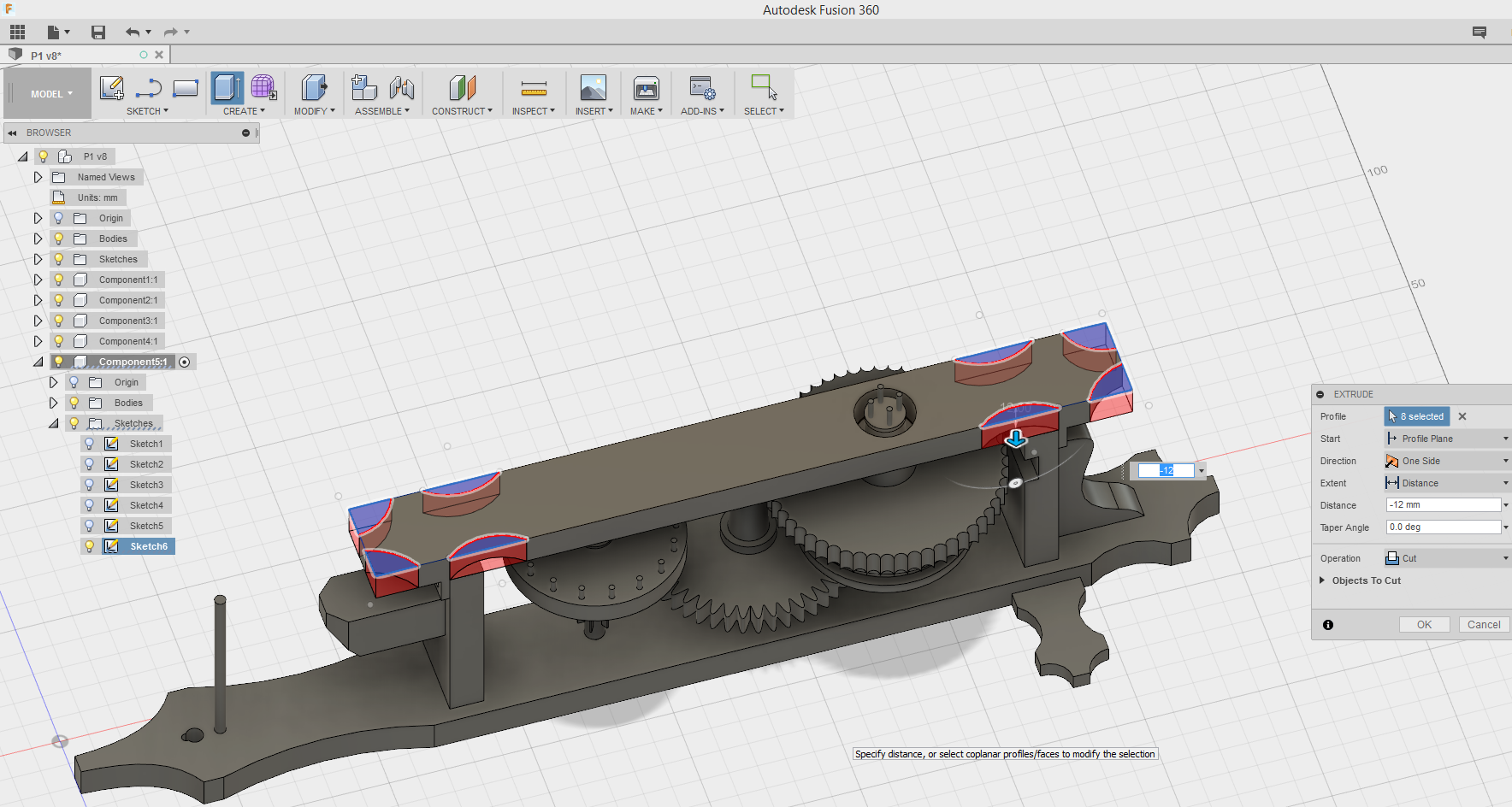Open the MODIFY menu
Viewport: 1512px width, 807px height.
click(x=314, y=111)
